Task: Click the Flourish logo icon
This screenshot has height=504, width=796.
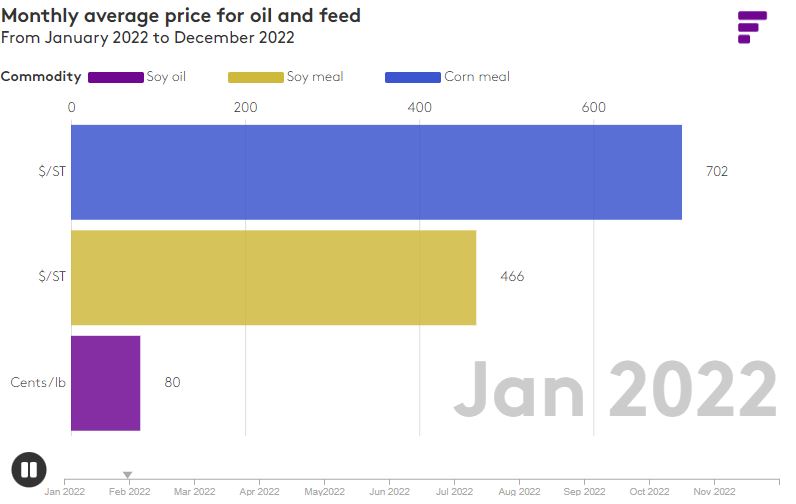Action: [751, 27]
